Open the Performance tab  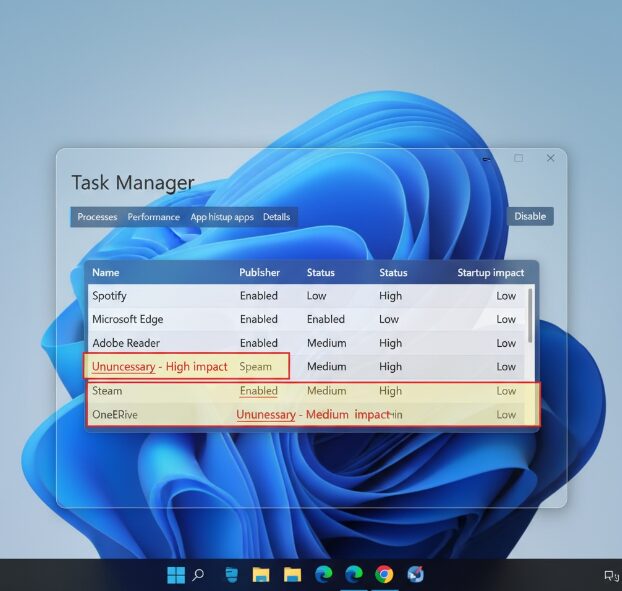pyautogui.click(x=153, y=217)
